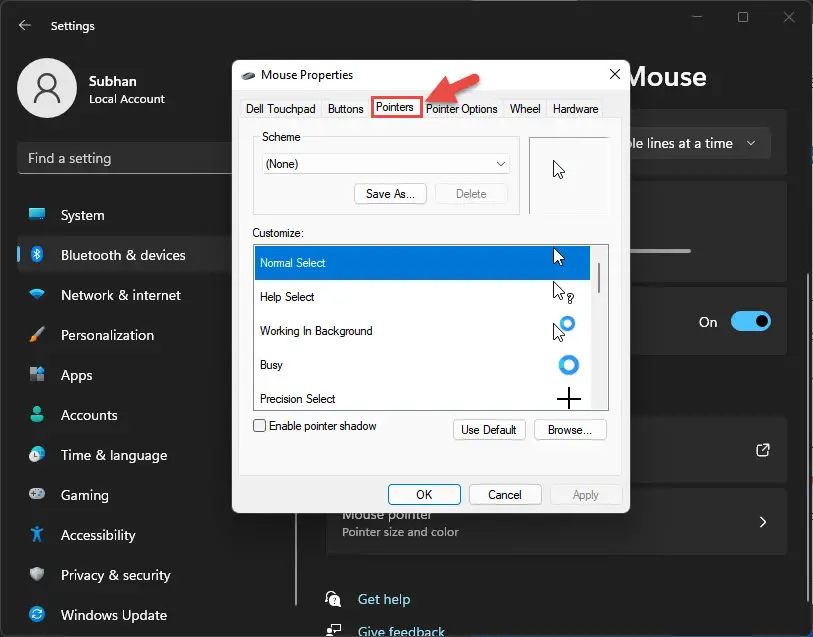The image size is (813, 637).
Task: Switch to the Buttons tab
Action: [345, 109]
